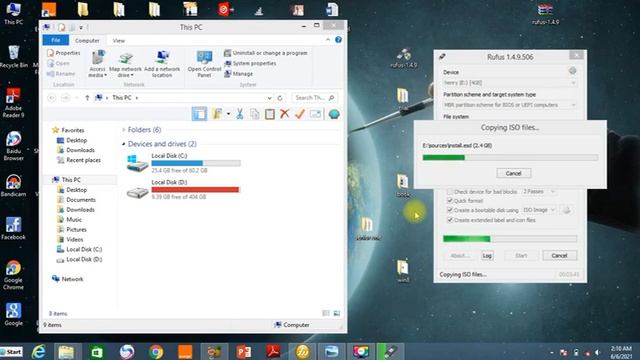
Task: Click the red X delete icon
Action: 284,114
